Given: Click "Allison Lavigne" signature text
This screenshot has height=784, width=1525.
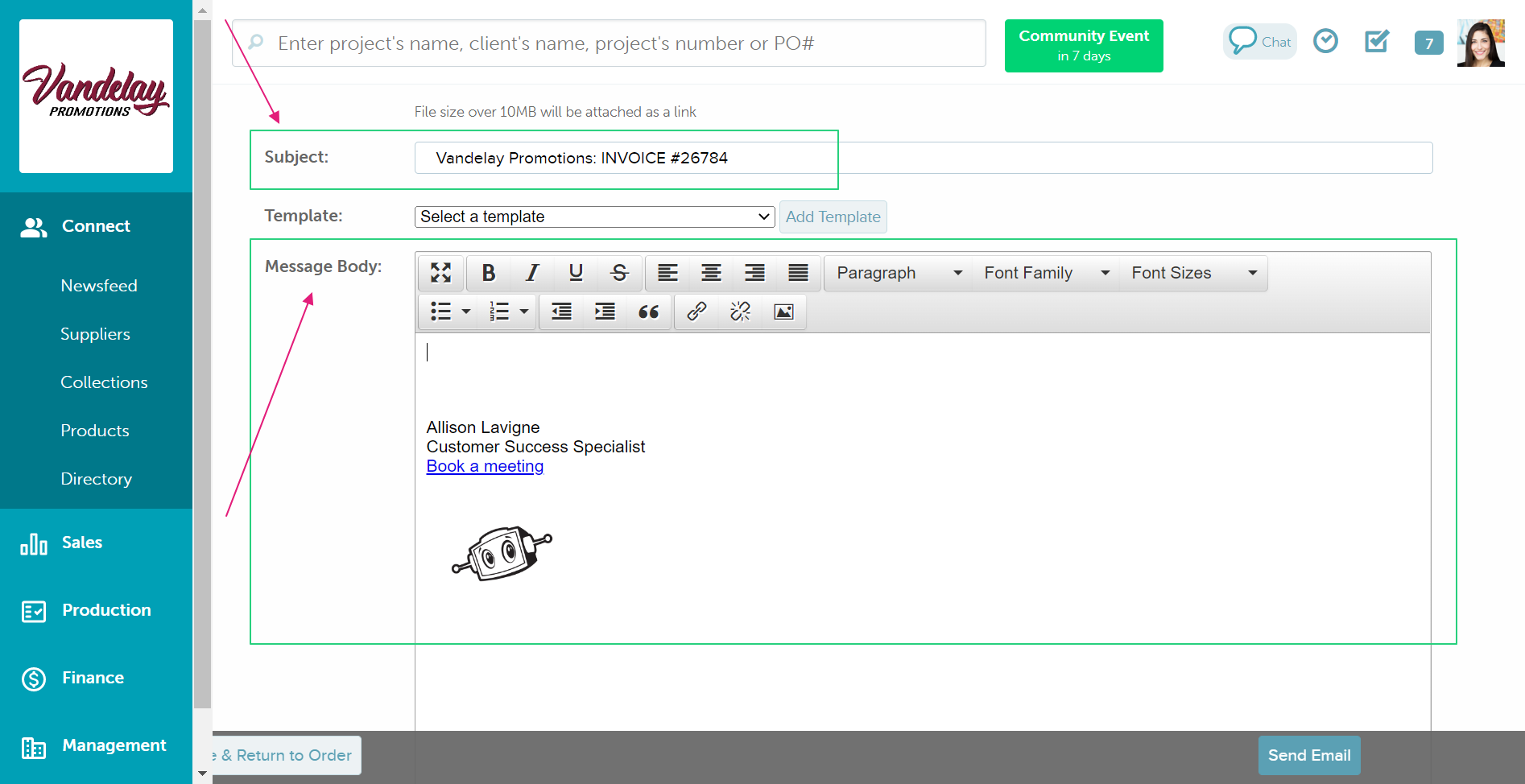Looking at the screenshot, I should tap(483, 427).
